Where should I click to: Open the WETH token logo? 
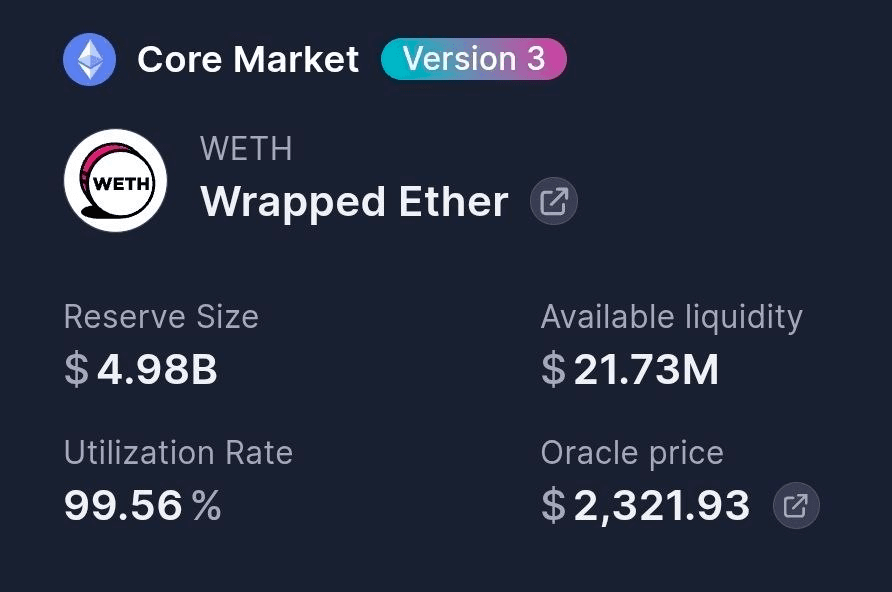[x=115, y=181]
